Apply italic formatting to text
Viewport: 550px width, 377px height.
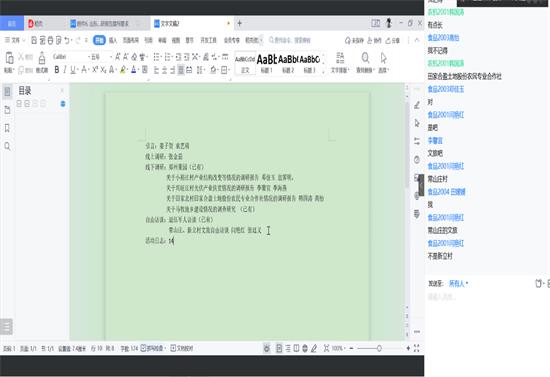coord(65,70)
